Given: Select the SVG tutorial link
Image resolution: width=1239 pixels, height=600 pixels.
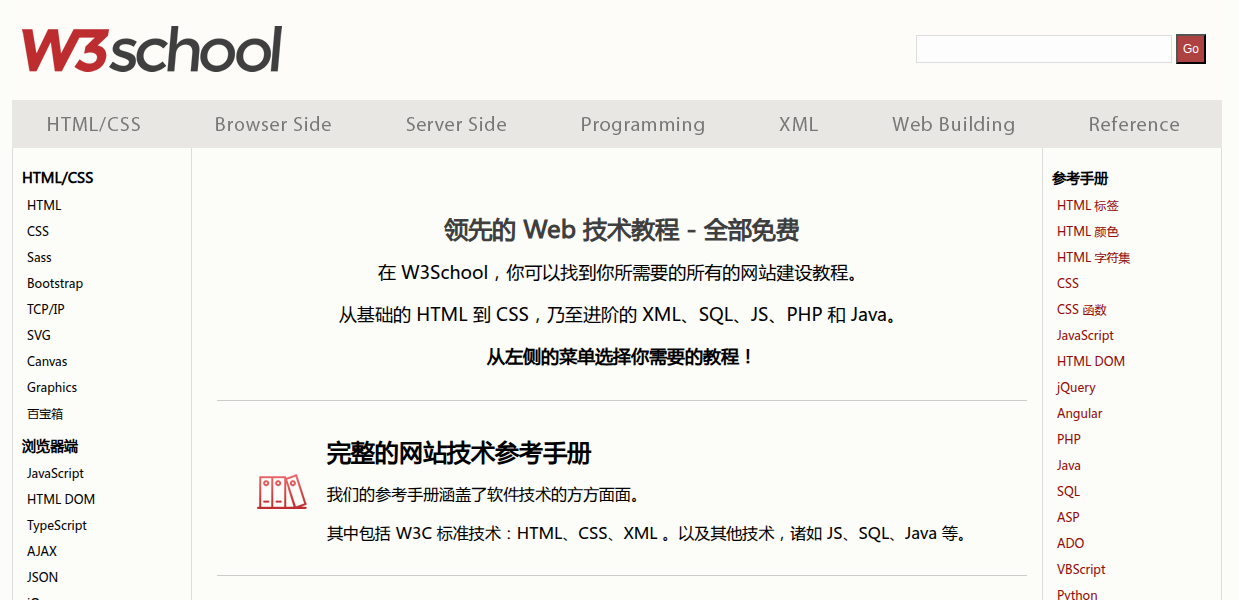Looking at the screenshot, I should coord(39,335).
